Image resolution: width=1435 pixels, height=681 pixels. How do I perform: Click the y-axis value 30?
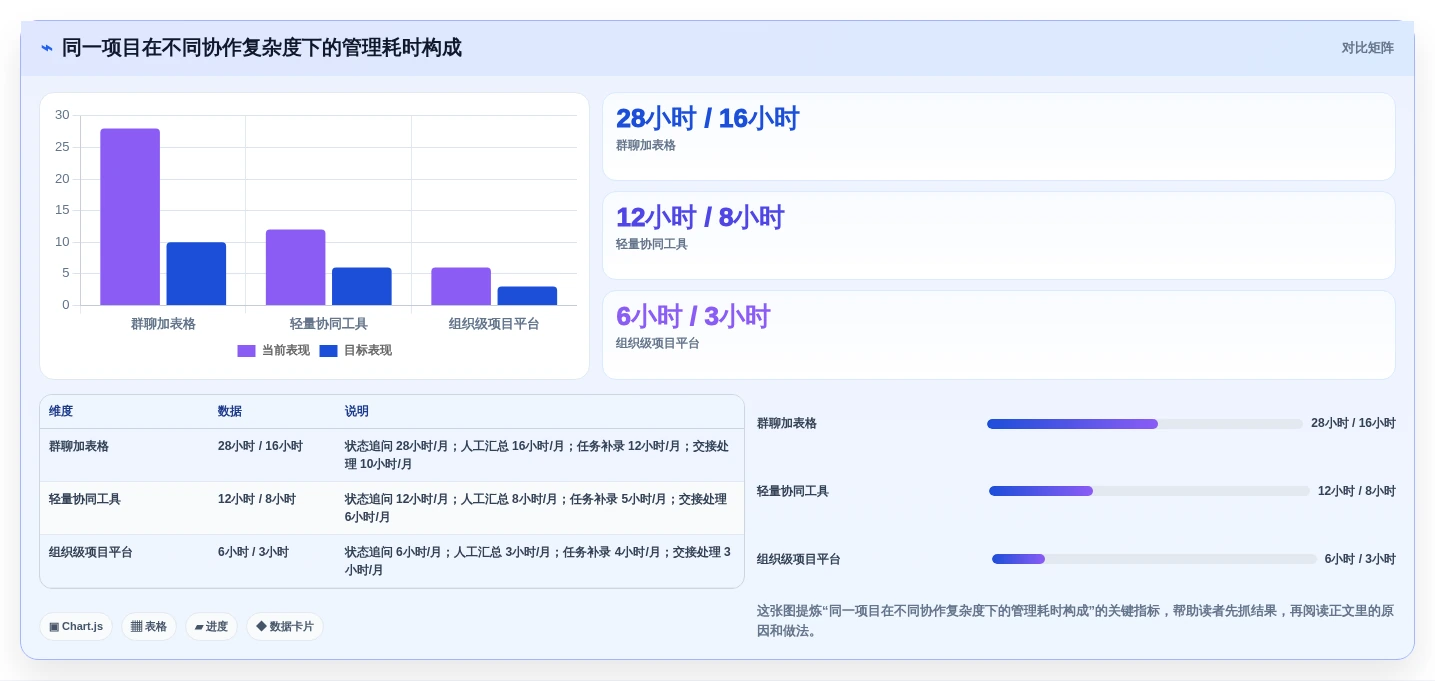tap(62, 115)
